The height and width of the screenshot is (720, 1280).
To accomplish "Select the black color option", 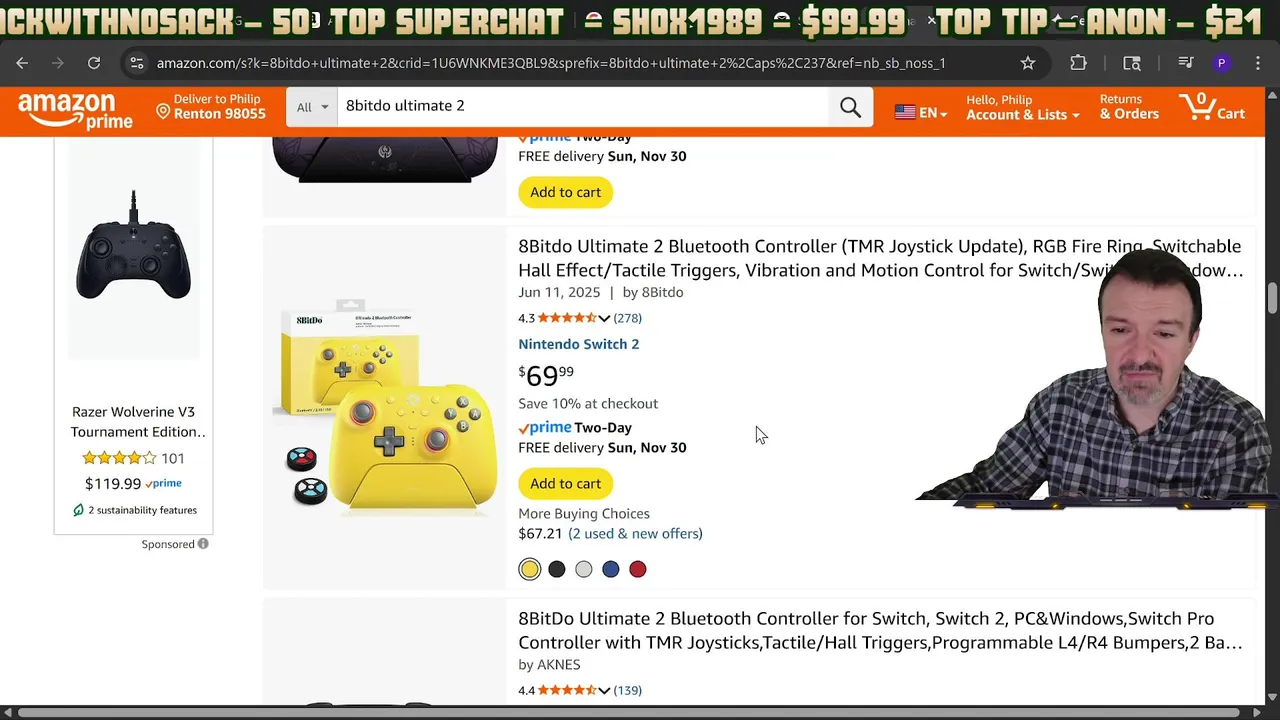I will click(557, 569).
